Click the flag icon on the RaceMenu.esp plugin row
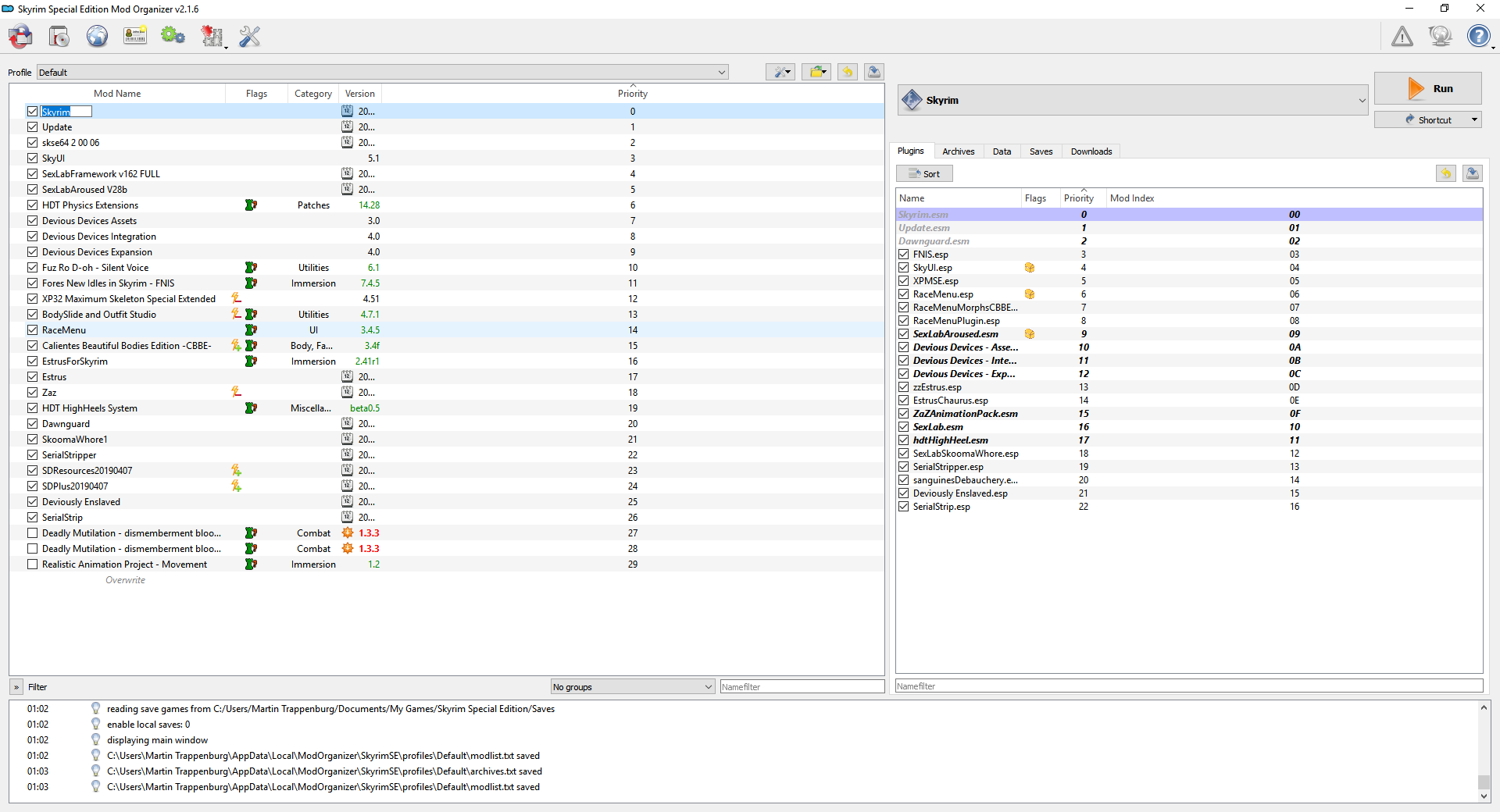Image resolution: width=1500 pixels, height=812 pixels. click(x=1030, y=294)
